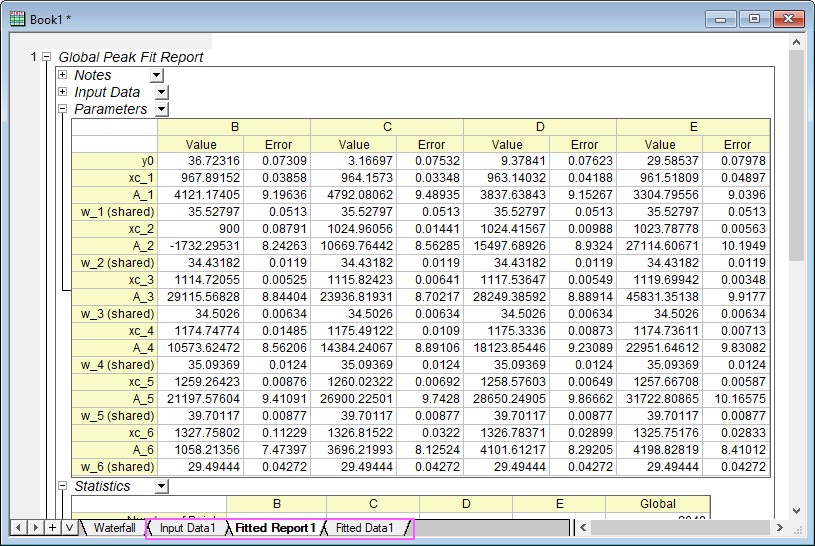The width and height of the screenshot is (815, 546).
Task: Click the add new sheet plus button
Action: [x=52, y=527]
